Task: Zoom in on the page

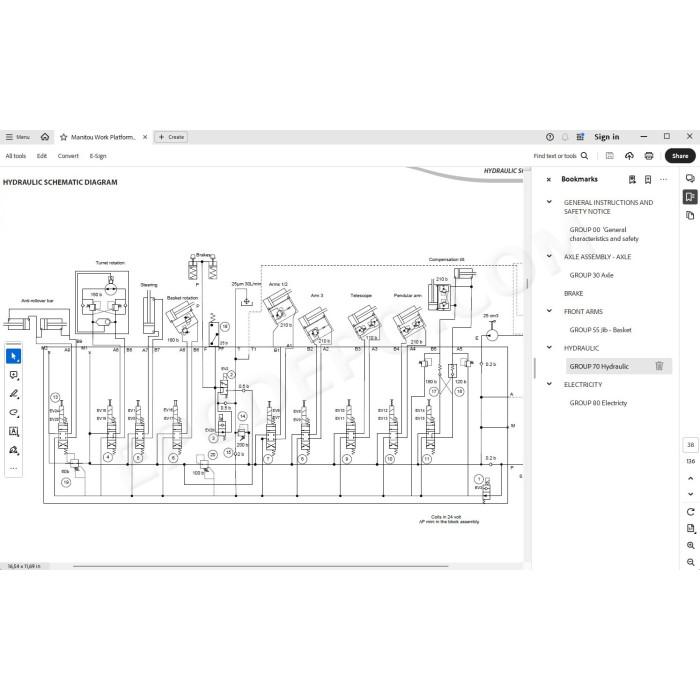Action: tap(690, 545)
